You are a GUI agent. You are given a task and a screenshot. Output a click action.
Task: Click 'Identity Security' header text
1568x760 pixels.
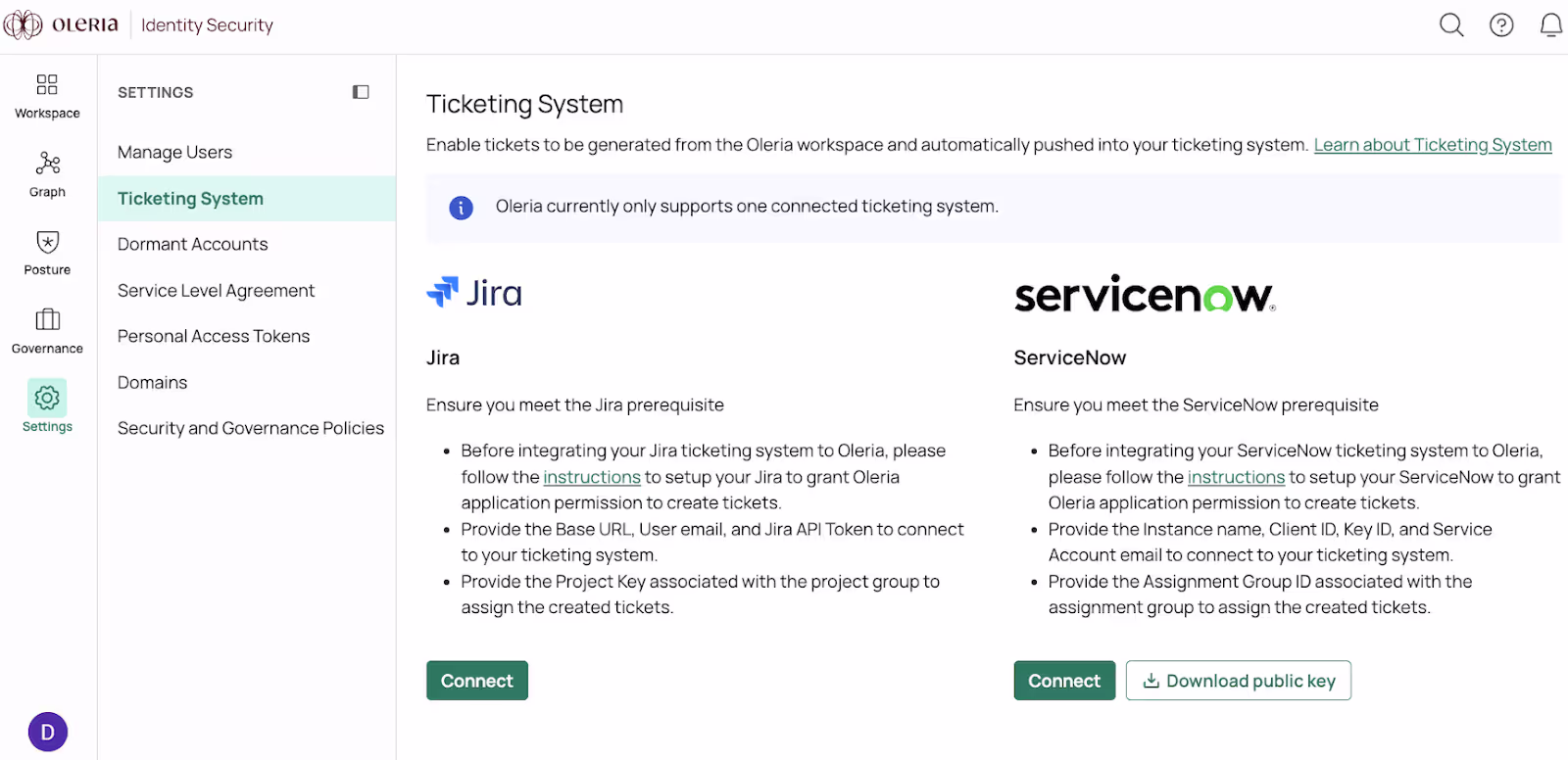coord(207,25)
